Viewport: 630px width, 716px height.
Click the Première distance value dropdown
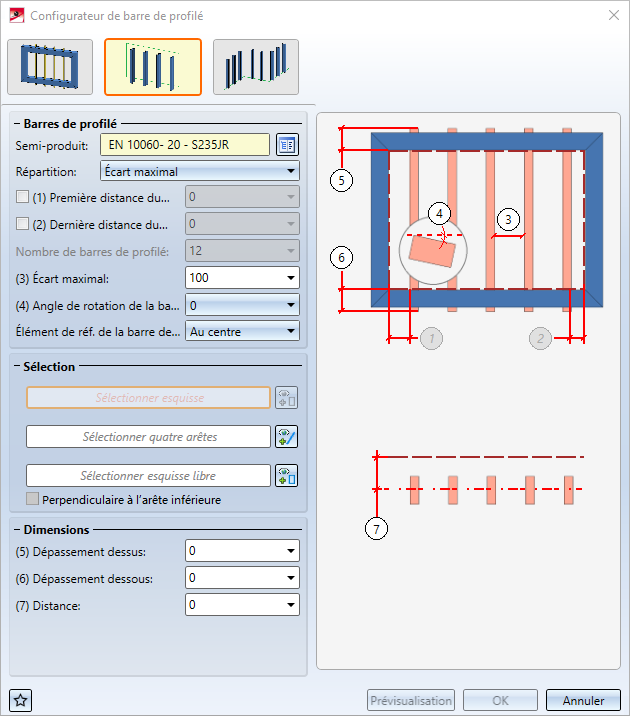(x=242, y=197)
